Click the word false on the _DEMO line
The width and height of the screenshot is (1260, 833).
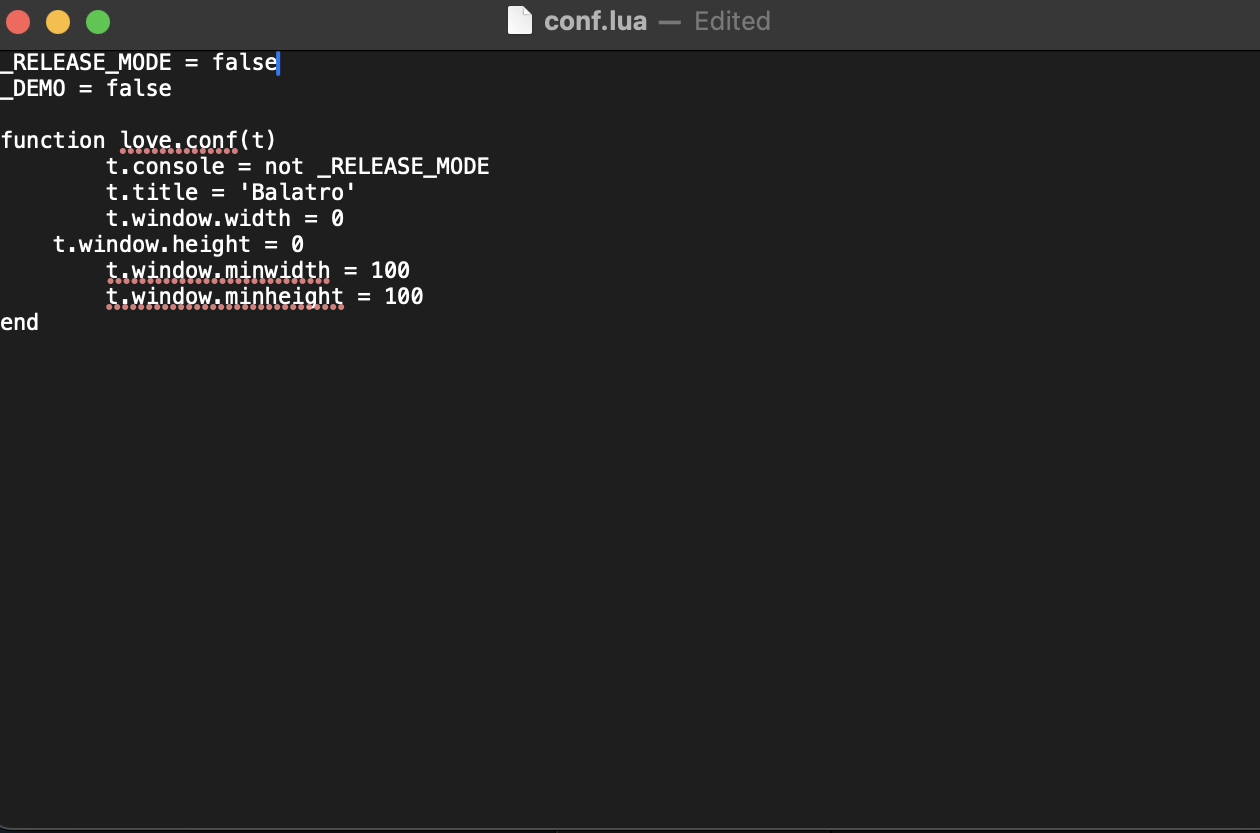coord(139,88)
